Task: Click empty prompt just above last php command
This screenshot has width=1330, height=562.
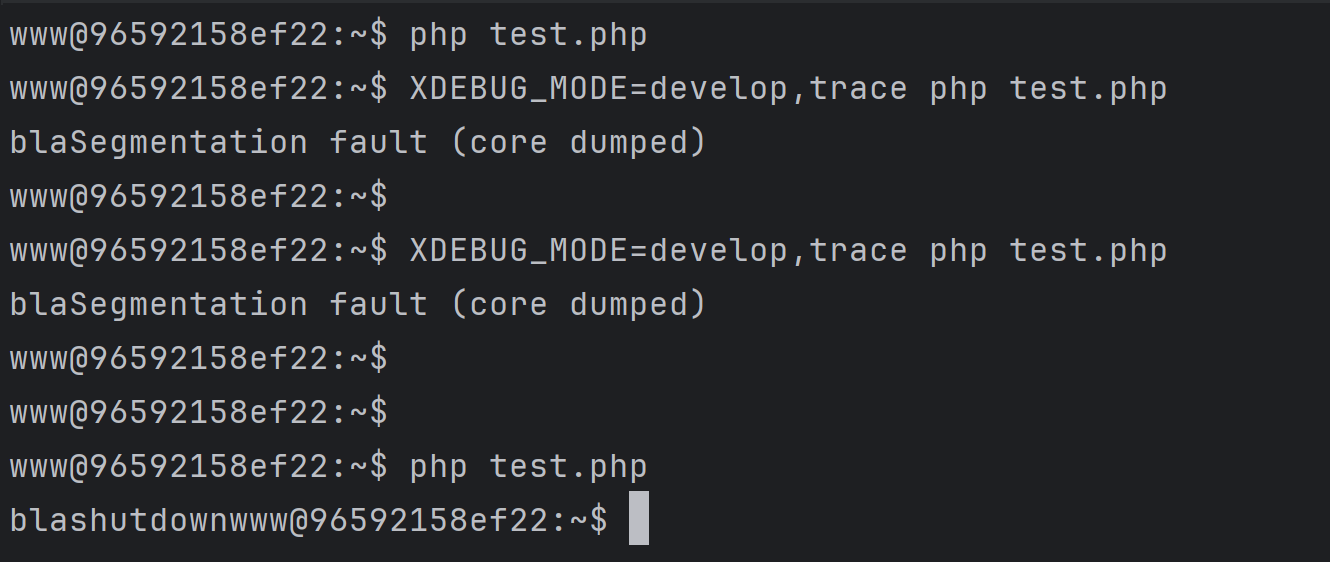Action: [x=198, y=413]
